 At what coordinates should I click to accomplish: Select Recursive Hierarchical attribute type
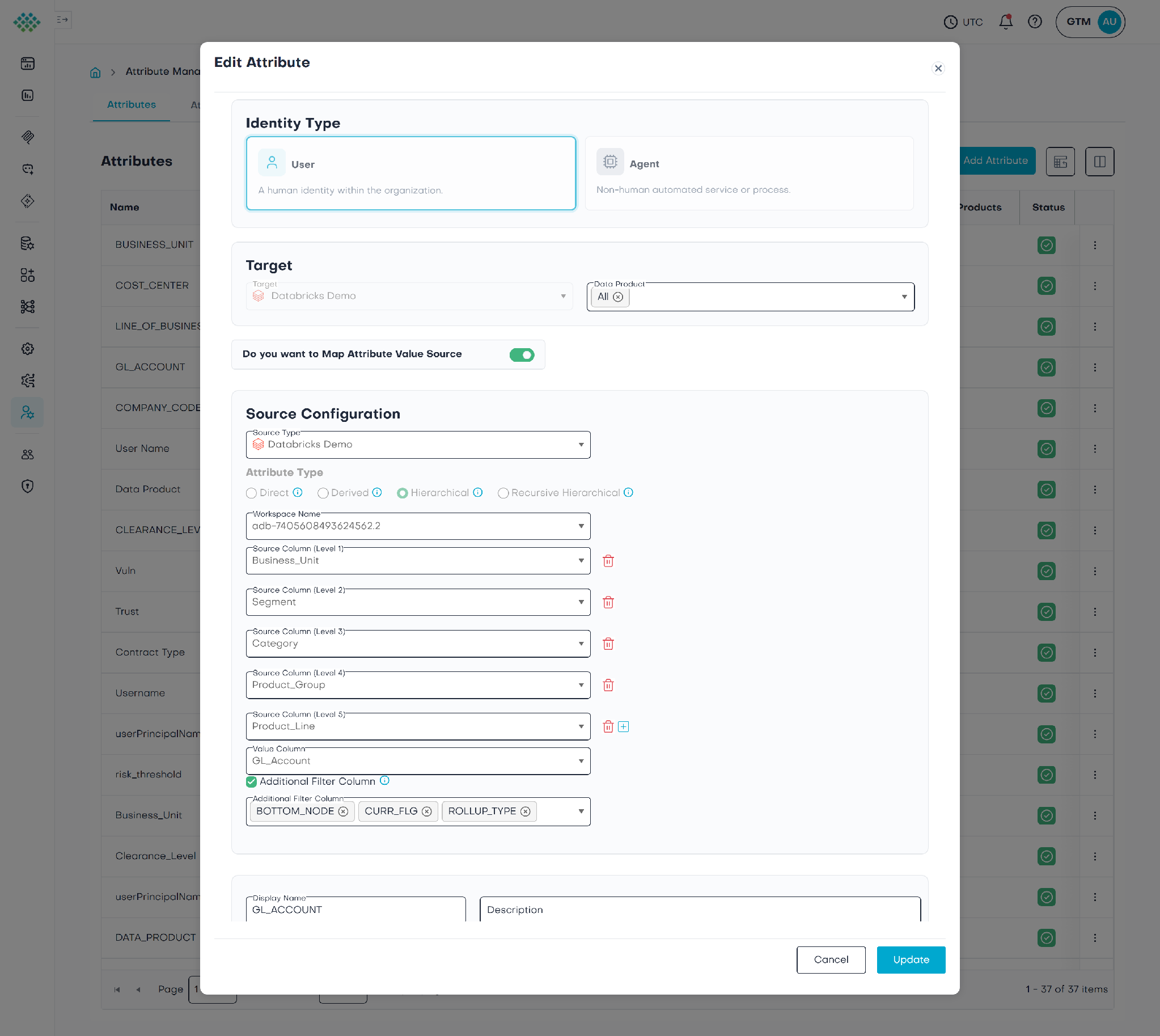tap(503, 493)
